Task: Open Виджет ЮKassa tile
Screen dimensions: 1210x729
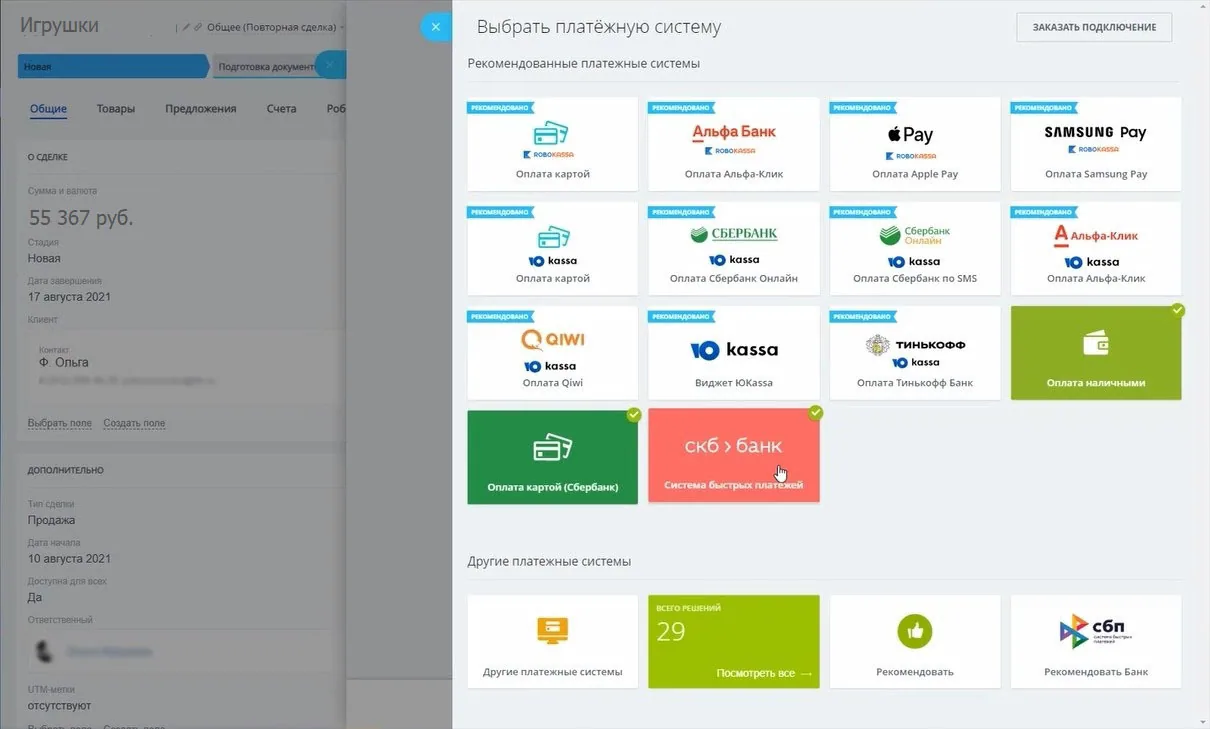Action: point(734,353)
